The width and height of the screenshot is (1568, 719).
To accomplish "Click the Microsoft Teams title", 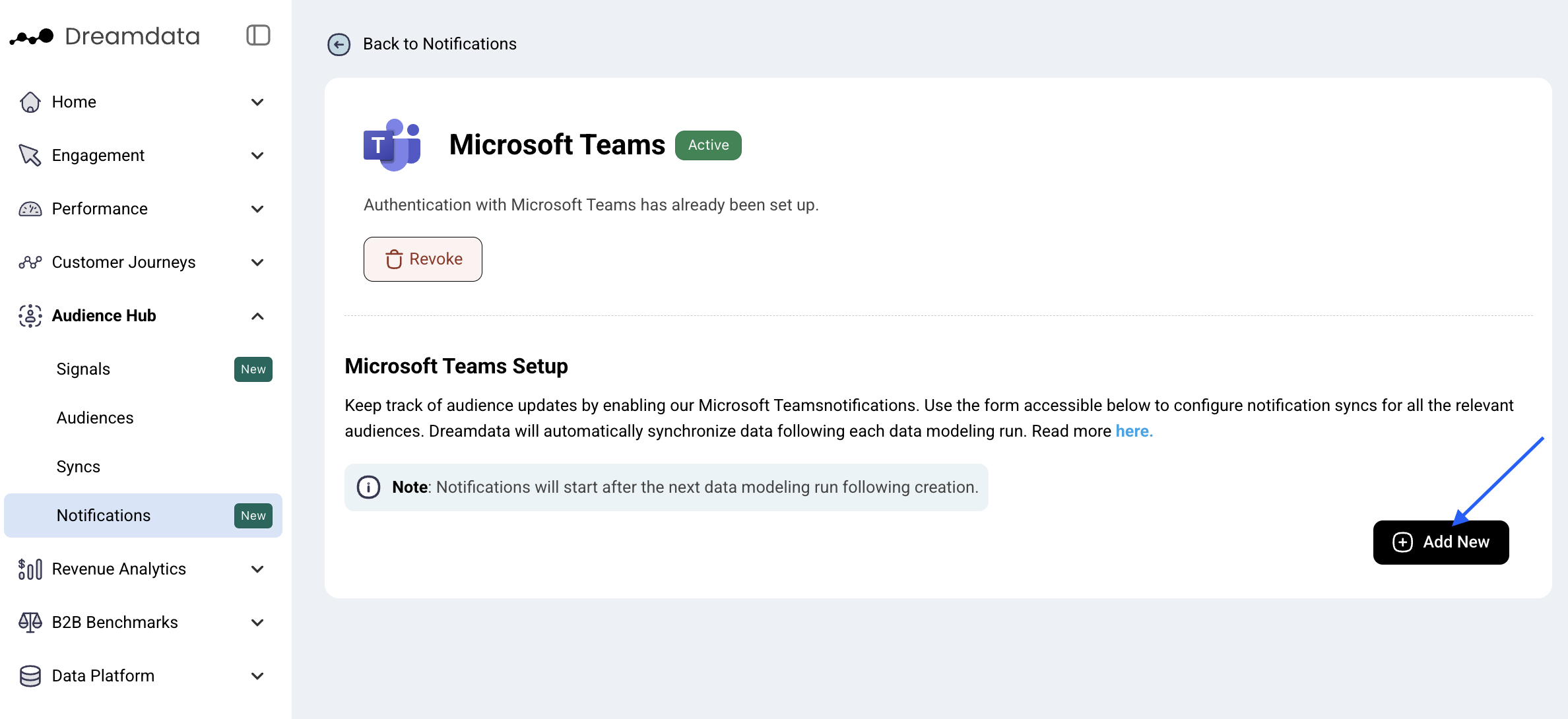I will (x=557, y=145).
